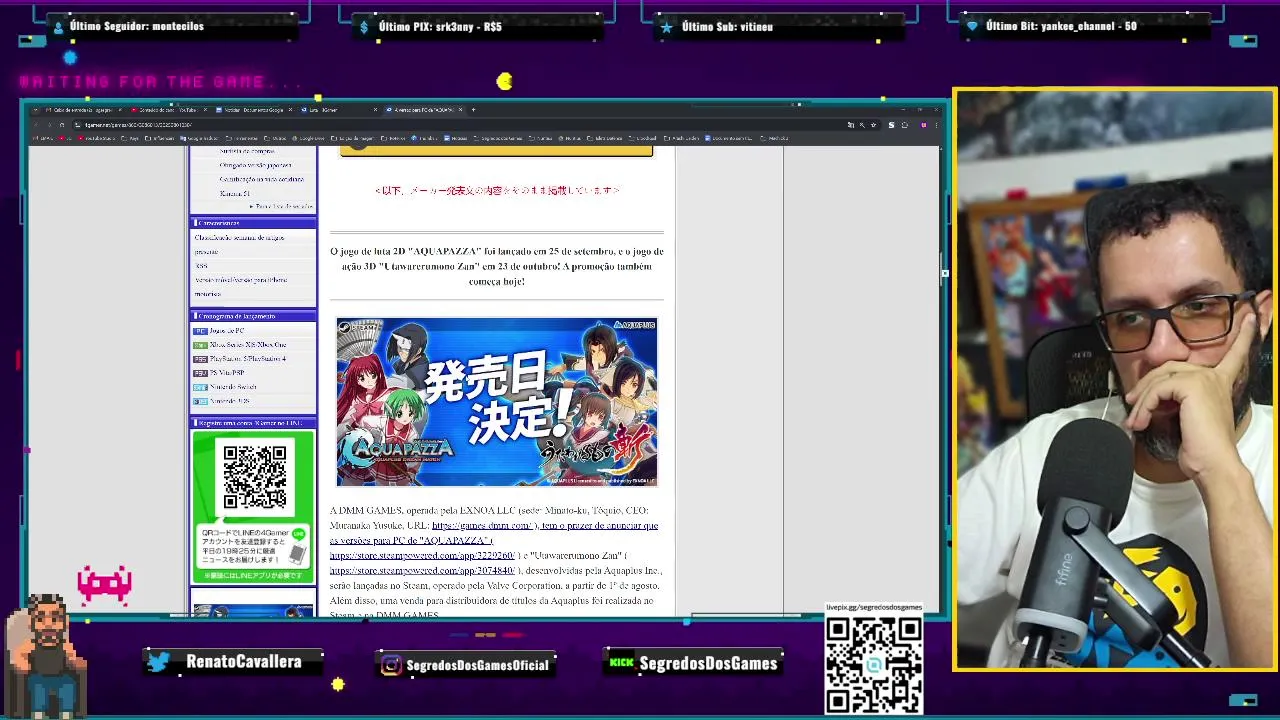Switch to the YouTube browser tab

pyautogui.click(x=168, y=110)
